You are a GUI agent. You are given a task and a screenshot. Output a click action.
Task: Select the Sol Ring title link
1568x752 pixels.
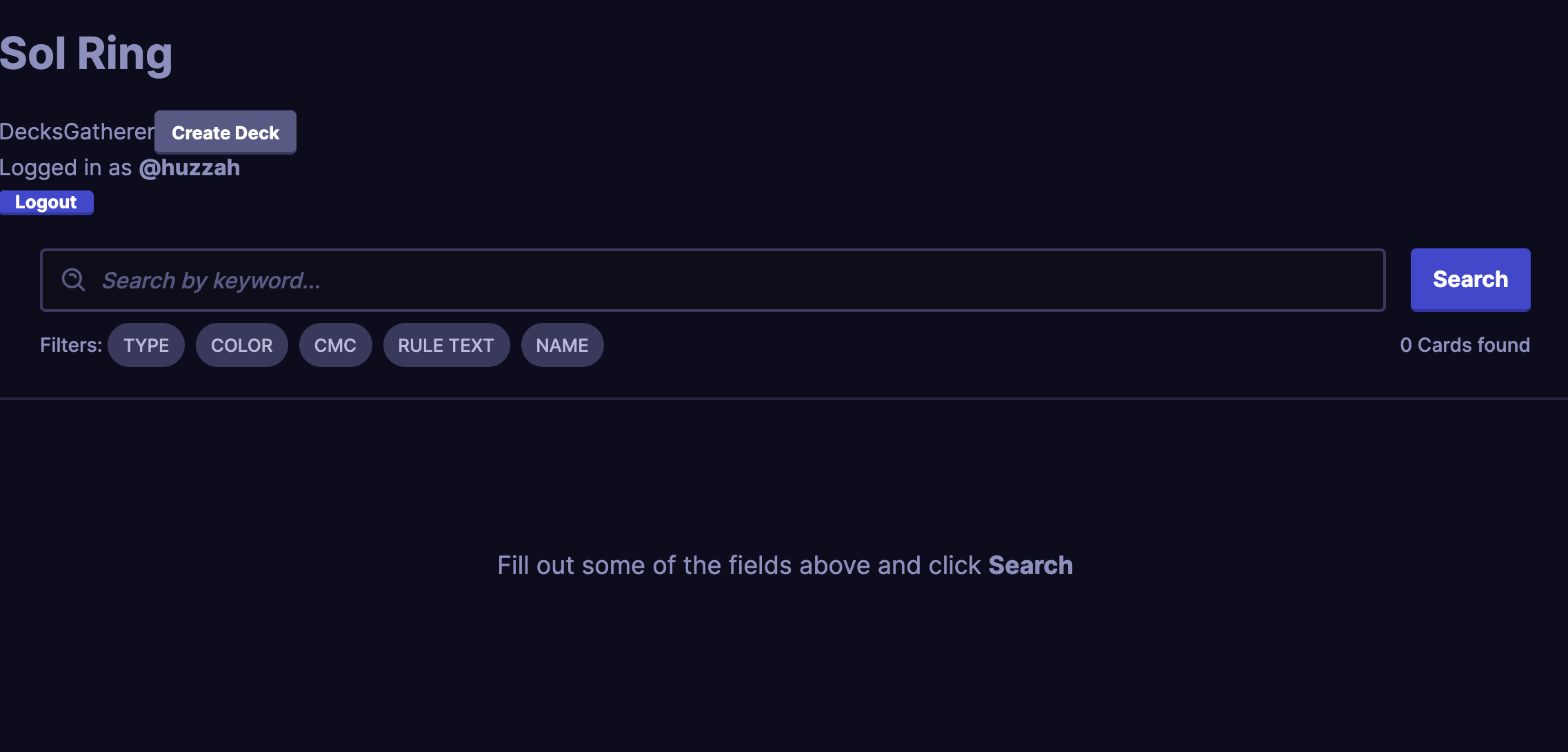[87, 52]
